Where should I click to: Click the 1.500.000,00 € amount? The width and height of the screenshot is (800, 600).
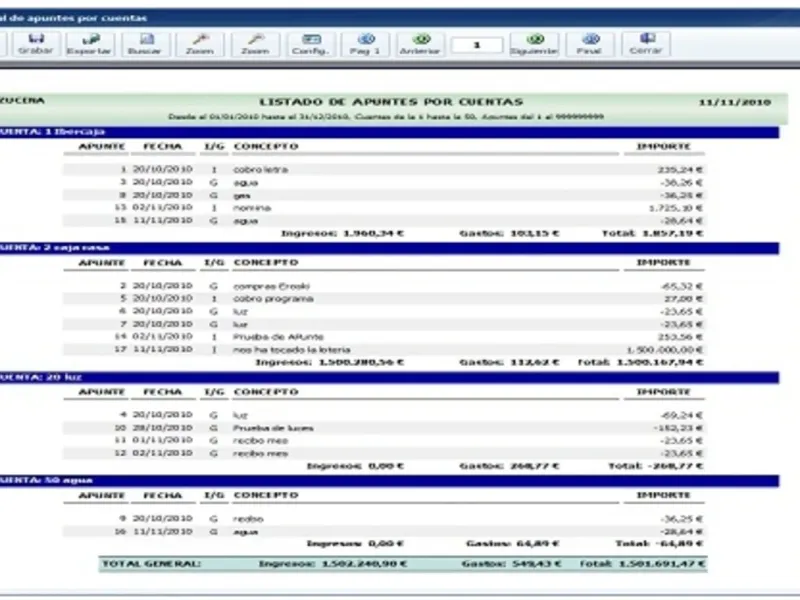(x=665, y=350)
